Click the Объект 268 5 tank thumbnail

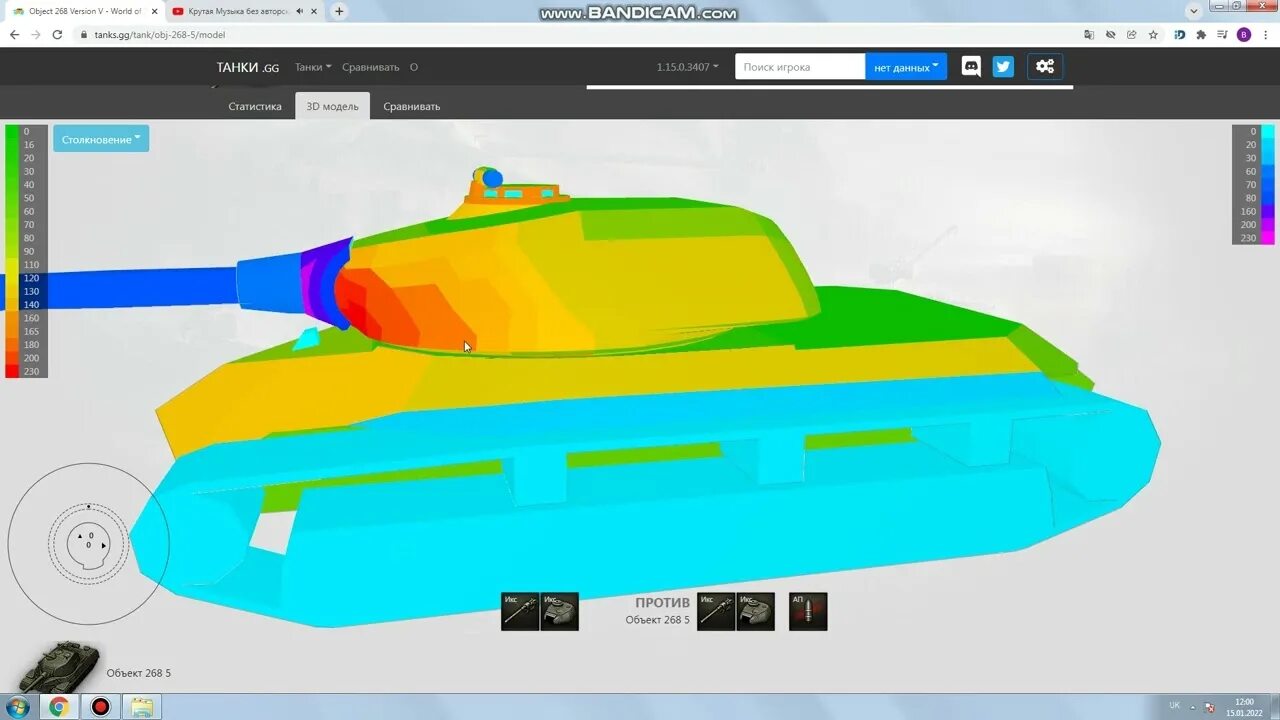(x=59, y=666)
